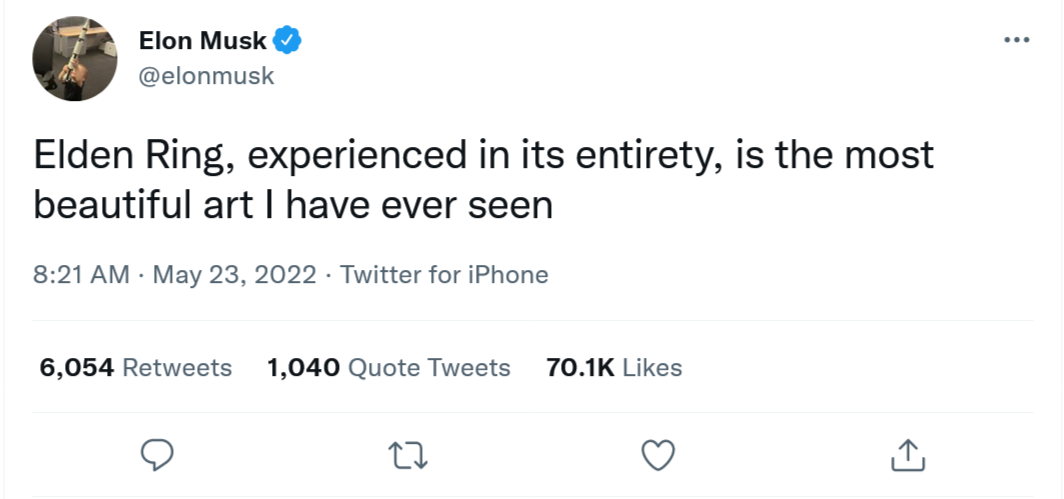Viewport: 1064px width, 499px height.
Task: Open the Twitter for iPhone source link
Action: (444, 275)
